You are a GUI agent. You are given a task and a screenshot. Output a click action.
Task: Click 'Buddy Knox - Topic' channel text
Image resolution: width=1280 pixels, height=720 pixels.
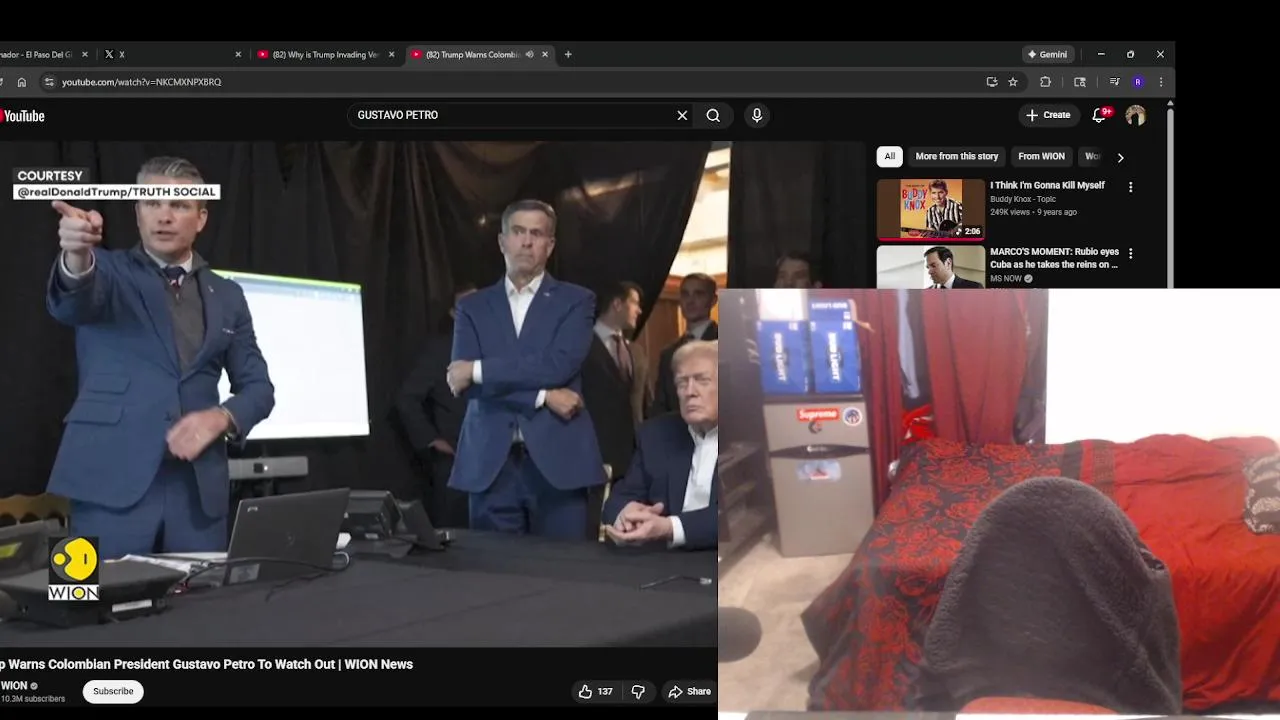point(1023,199)
